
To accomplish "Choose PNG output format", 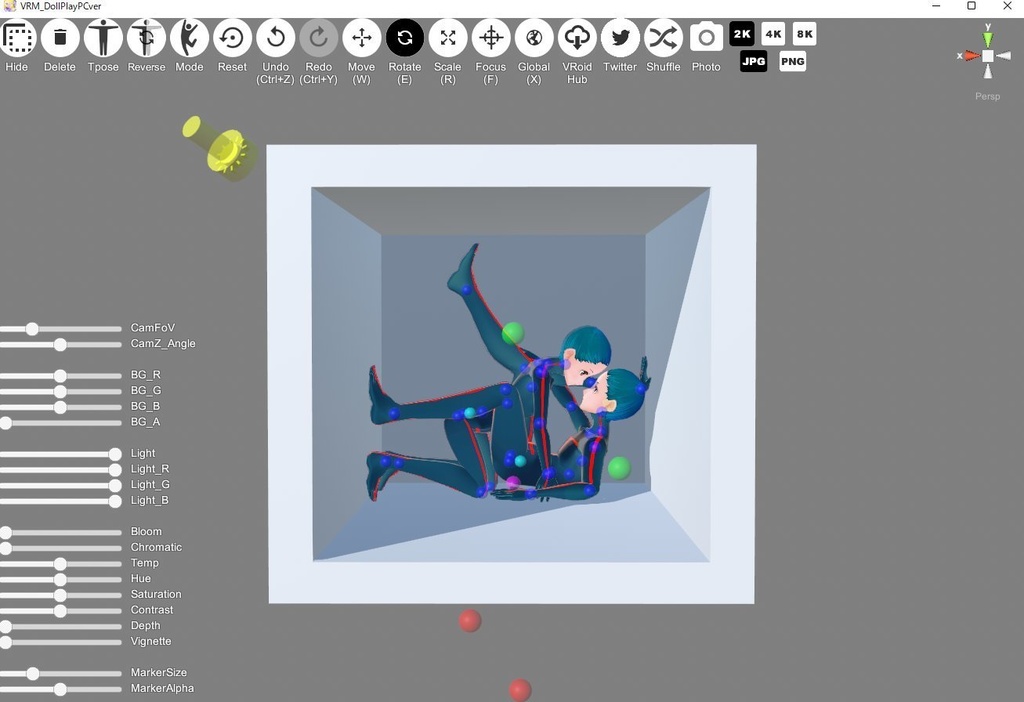I will click(x=793, y=61).
